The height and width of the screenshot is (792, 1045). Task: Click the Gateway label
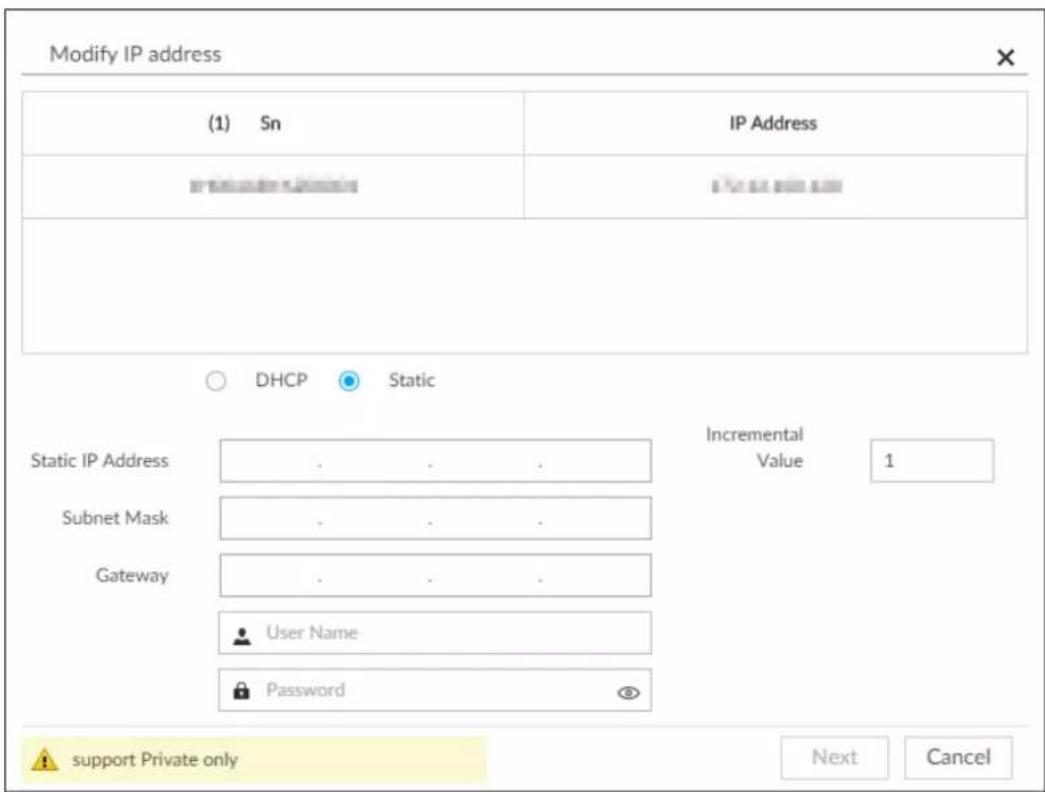132,575
